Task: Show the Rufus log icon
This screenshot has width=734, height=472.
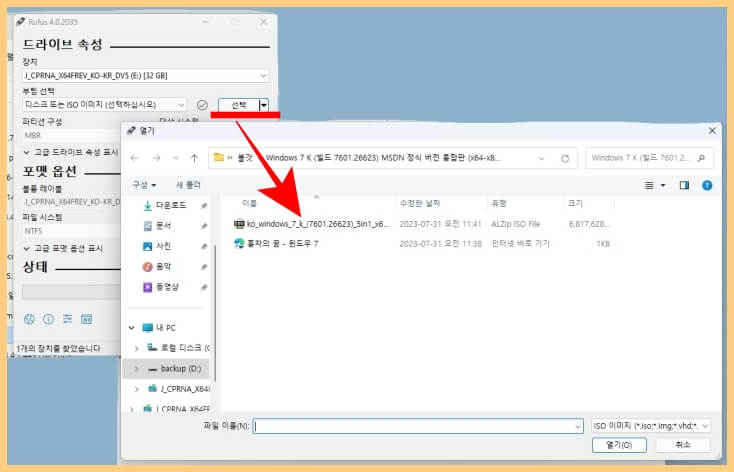Action: coord(87,319)
